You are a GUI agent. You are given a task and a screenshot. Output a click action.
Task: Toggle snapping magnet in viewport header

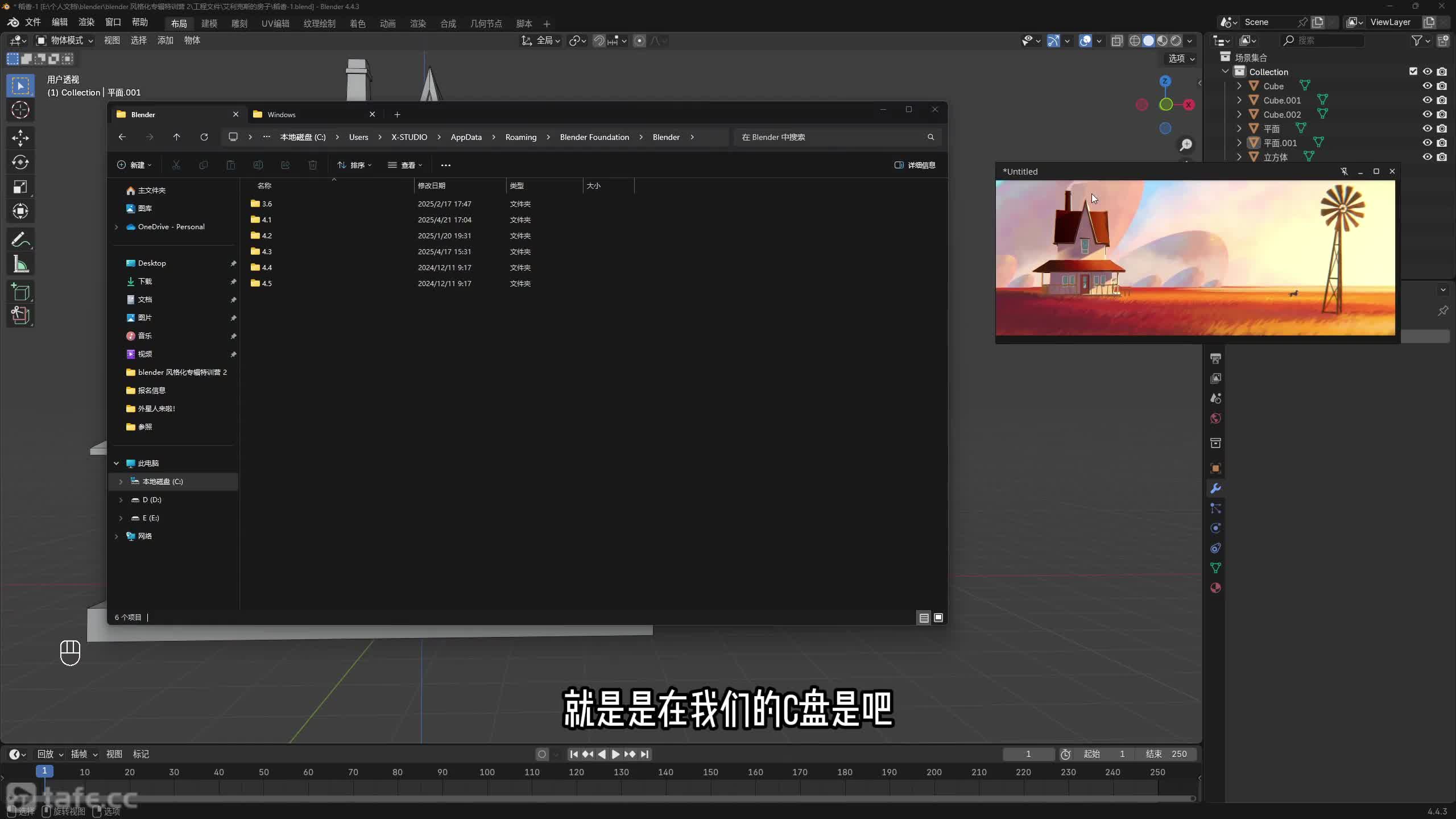[x=599, y=40]
